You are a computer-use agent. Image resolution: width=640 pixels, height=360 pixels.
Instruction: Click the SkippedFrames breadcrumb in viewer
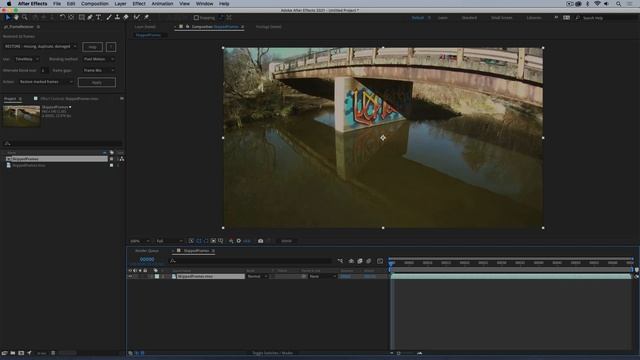coord(148,35)
